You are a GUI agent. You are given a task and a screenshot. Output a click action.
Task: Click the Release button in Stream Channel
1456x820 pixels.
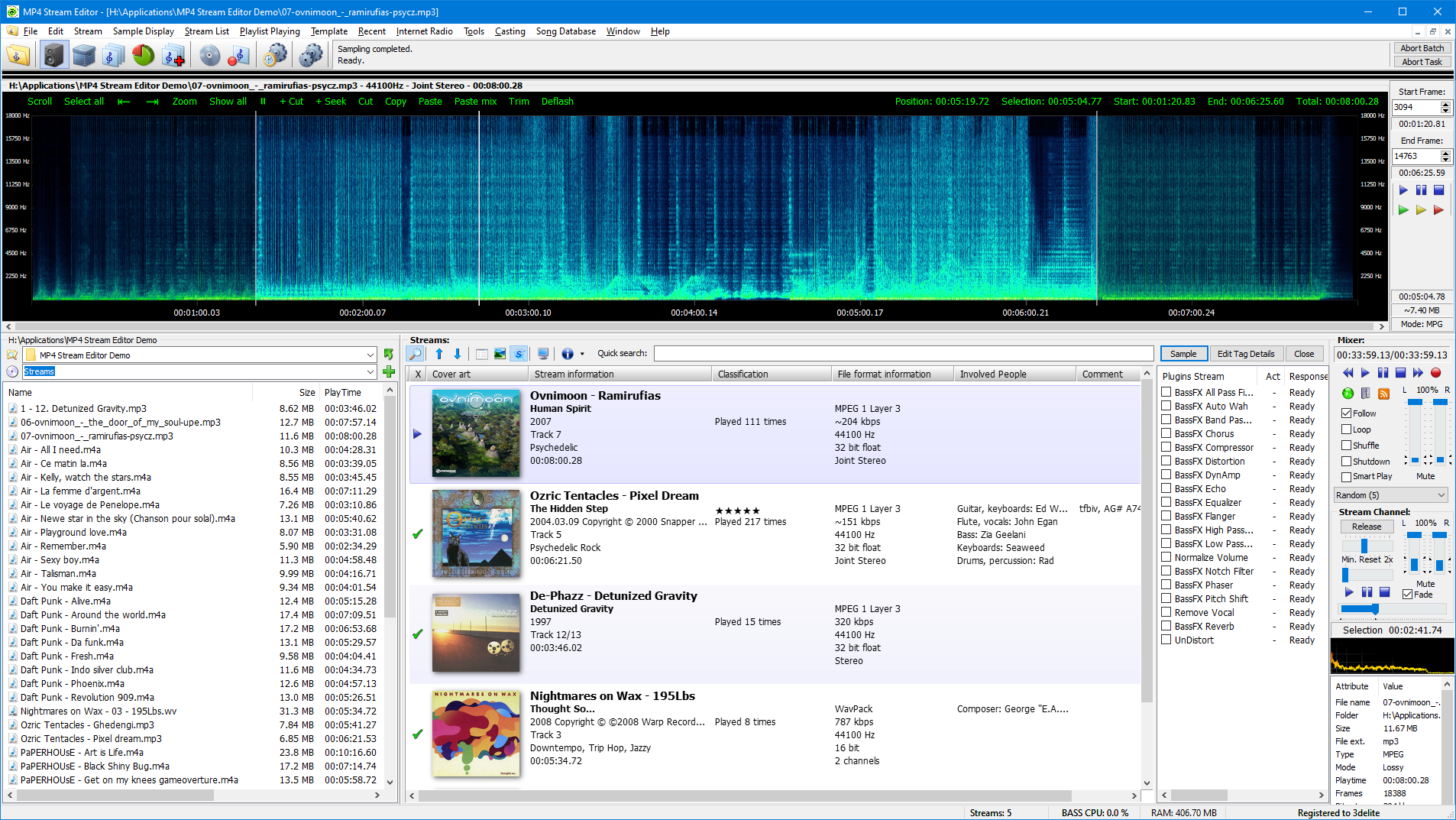pyautogui.click(x=1366, y=526)
